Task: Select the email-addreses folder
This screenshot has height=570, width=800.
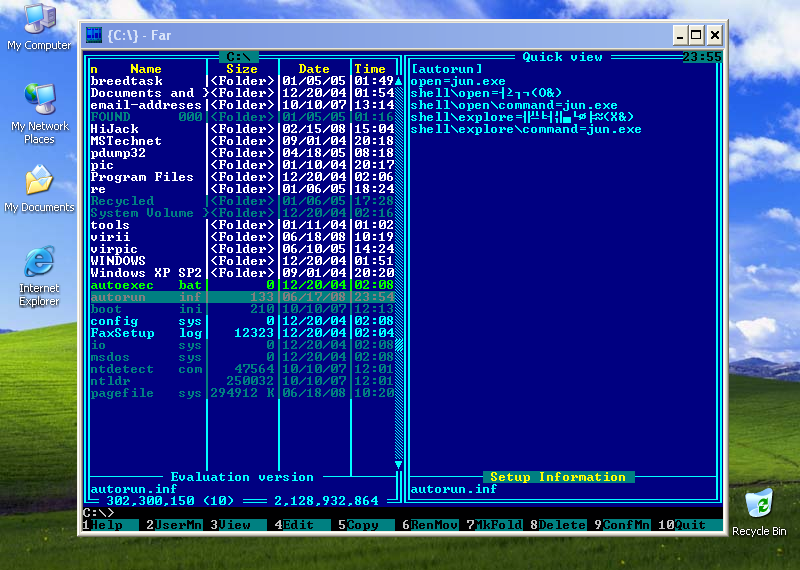Action: click(242, 105)
